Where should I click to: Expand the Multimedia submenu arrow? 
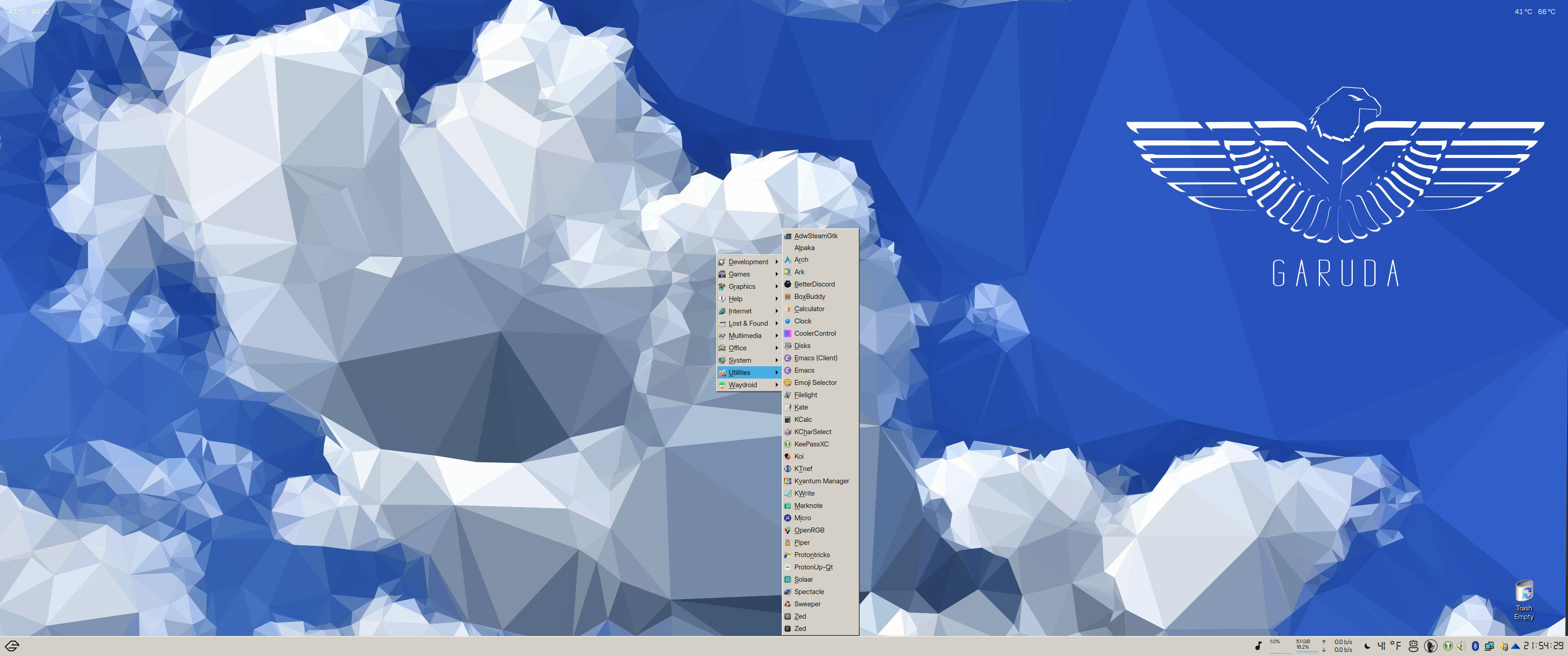(x=777, y=336)
